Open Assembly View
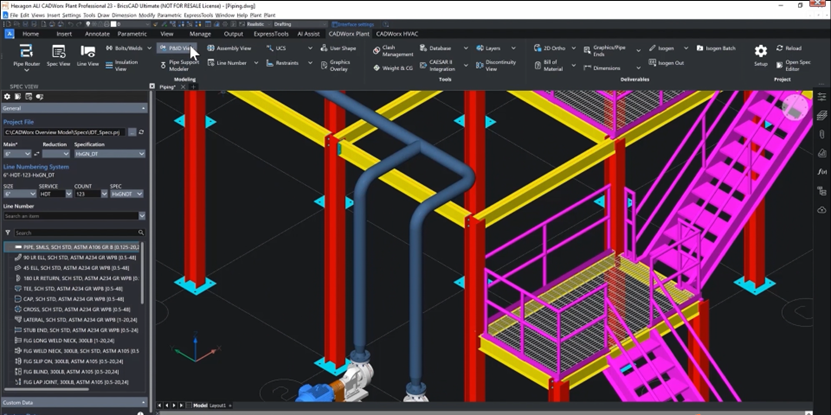831x415 pixels. click(x=229, y=48)
